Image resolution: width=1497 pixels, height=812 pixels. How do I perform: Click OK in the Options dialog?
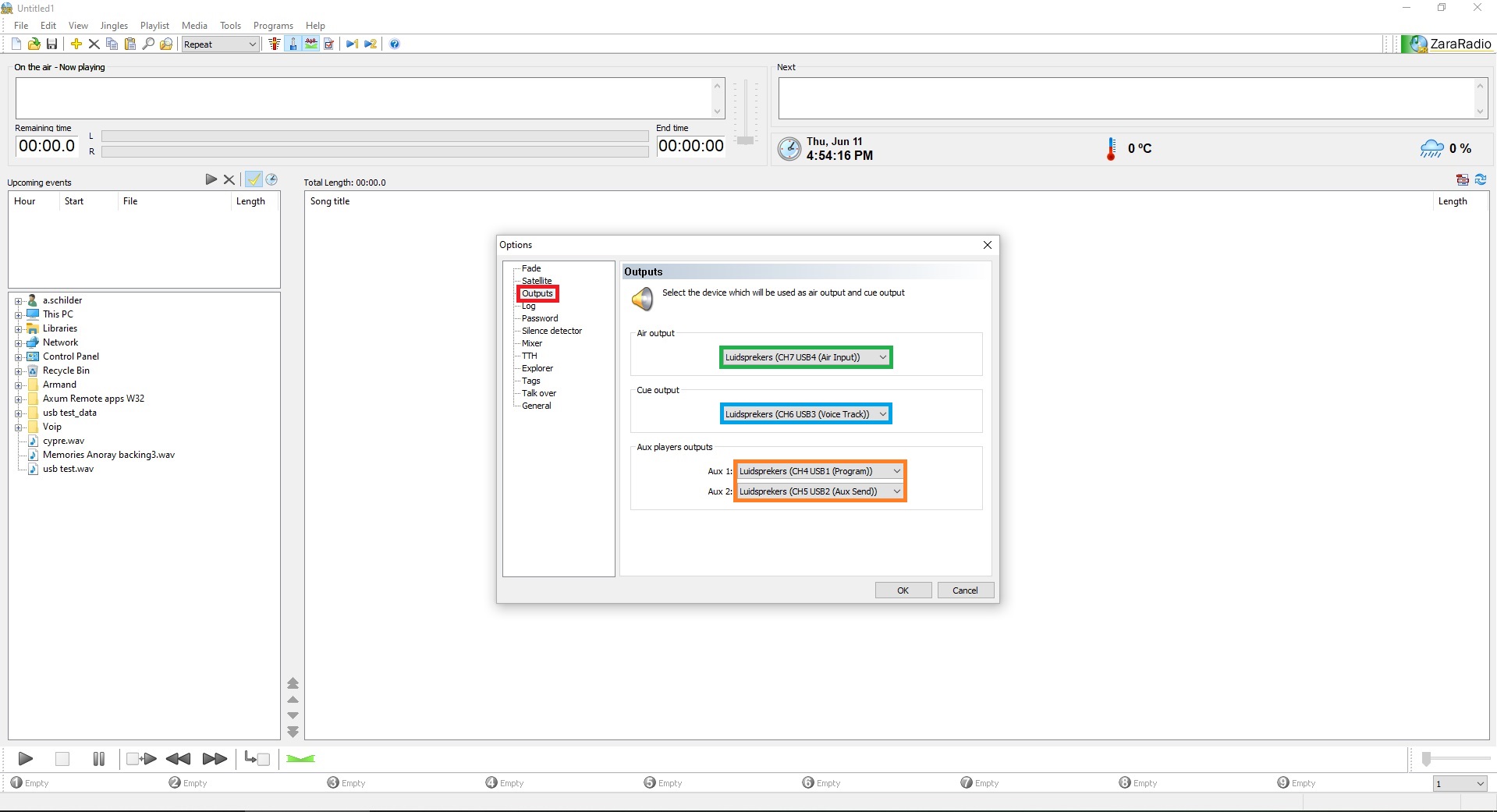point(903,590)
